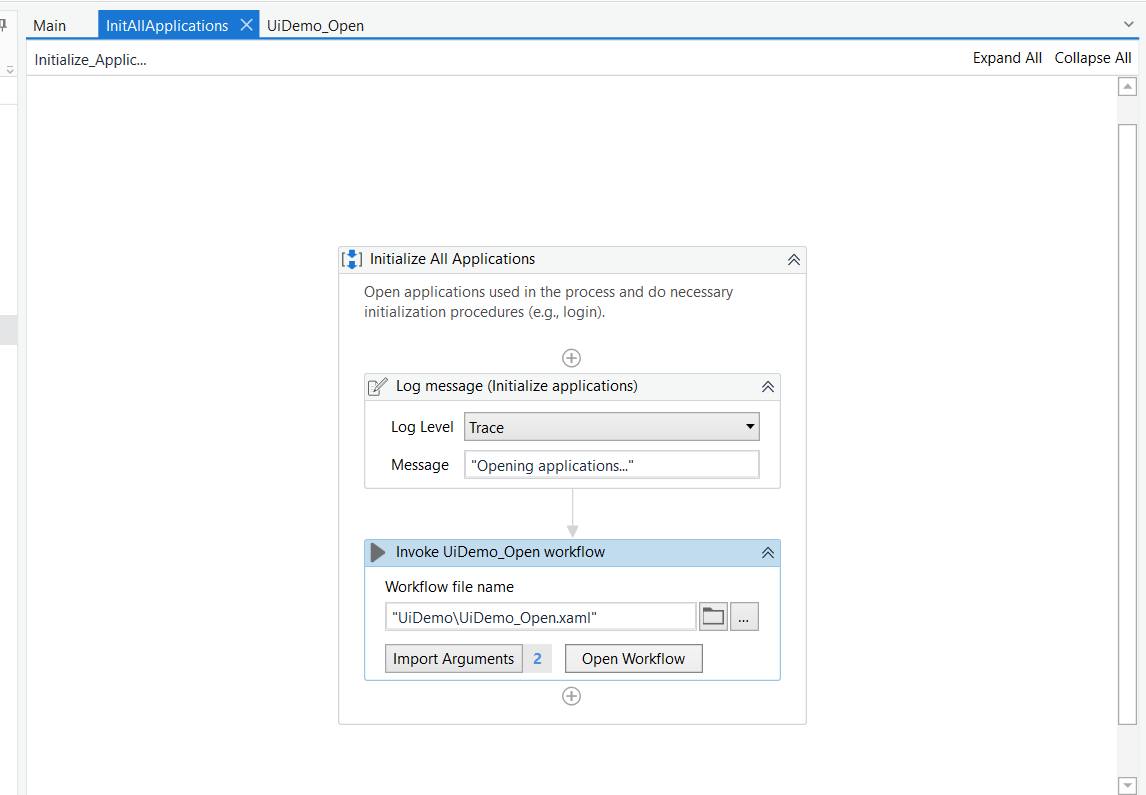The image size is (1146, 795).
Task: Click the pencil icon on Log message activity
Action: [x=377, y=386]
